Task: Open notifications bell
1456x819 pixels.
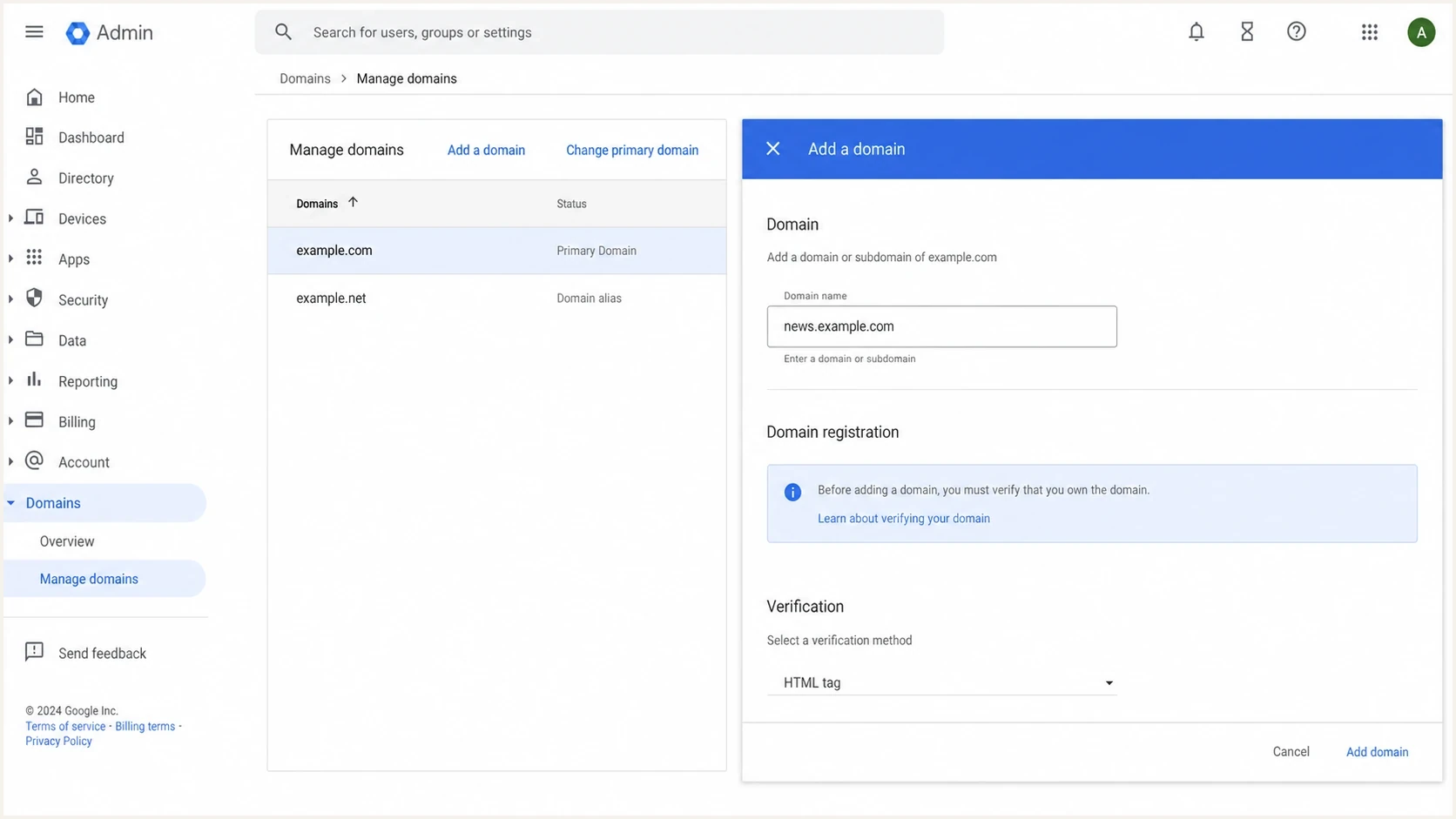Action: [x=1196, y=32]
